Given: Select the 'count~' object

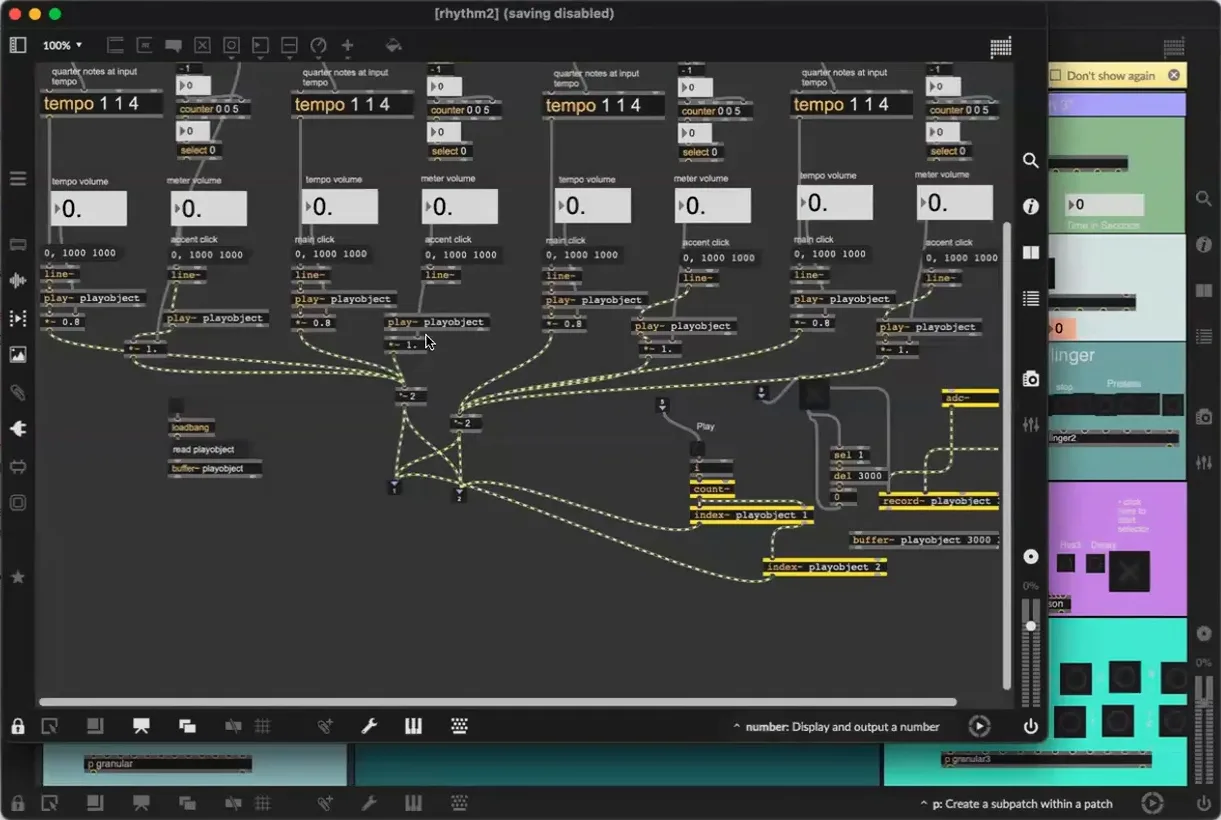Looking at the screenshot, I should [x=712, y=489].
